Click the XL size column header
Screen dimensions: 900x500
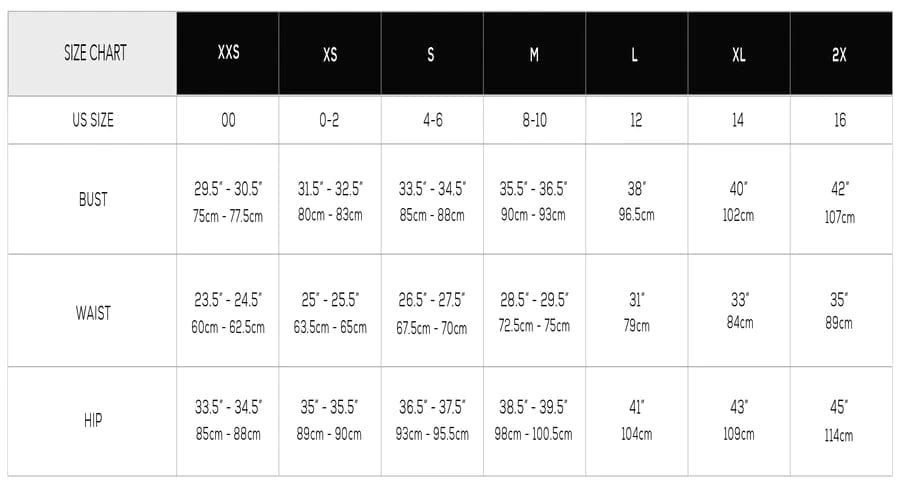pyautogui.click(x=739, y=53)
